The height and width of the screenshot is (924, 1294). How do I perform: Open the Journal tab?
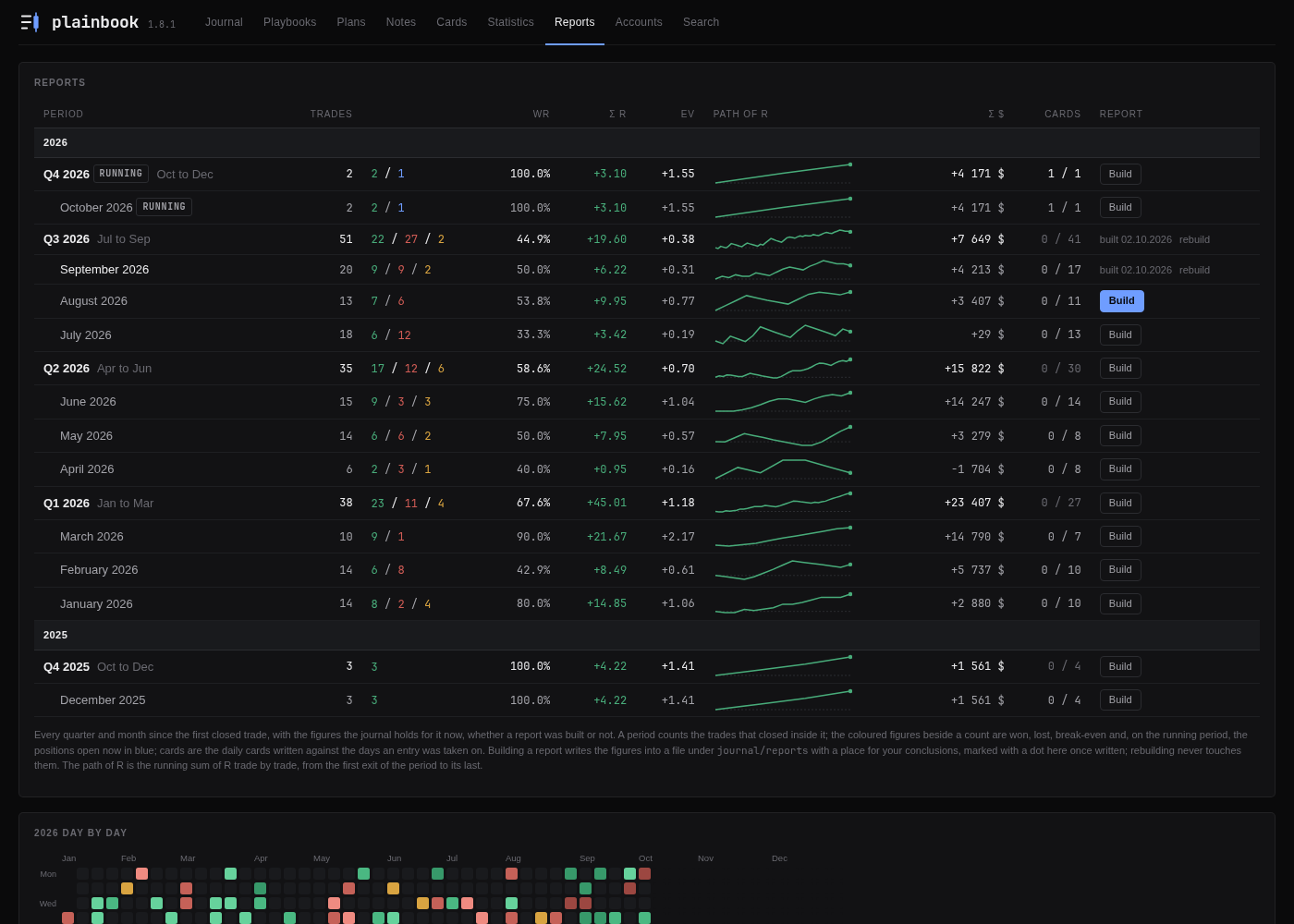[x=224, y=22]
